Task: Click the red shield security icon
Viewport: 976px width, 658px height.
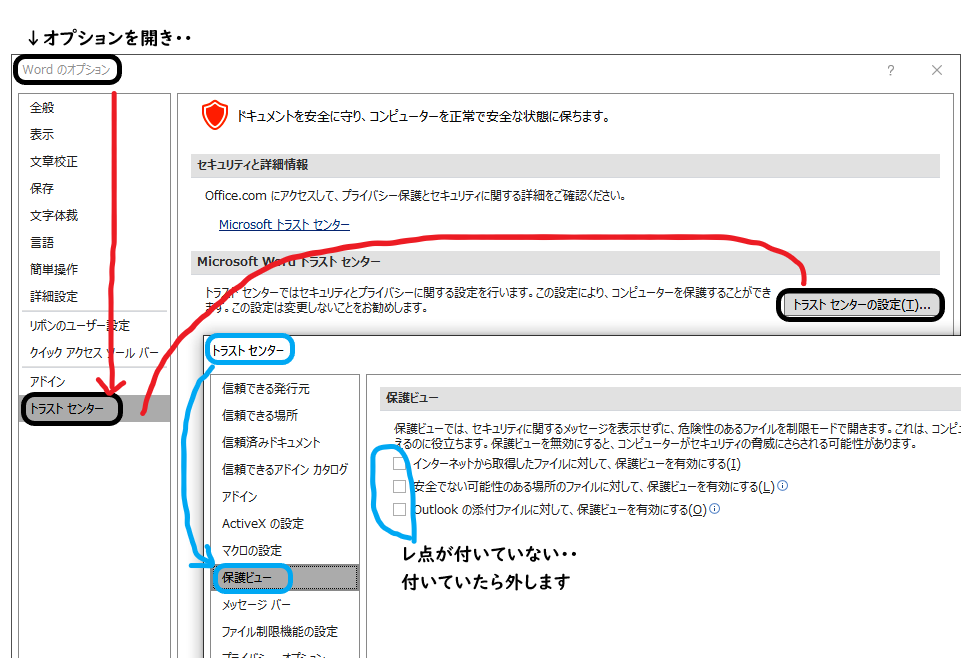Action: (x=215, y=115)
